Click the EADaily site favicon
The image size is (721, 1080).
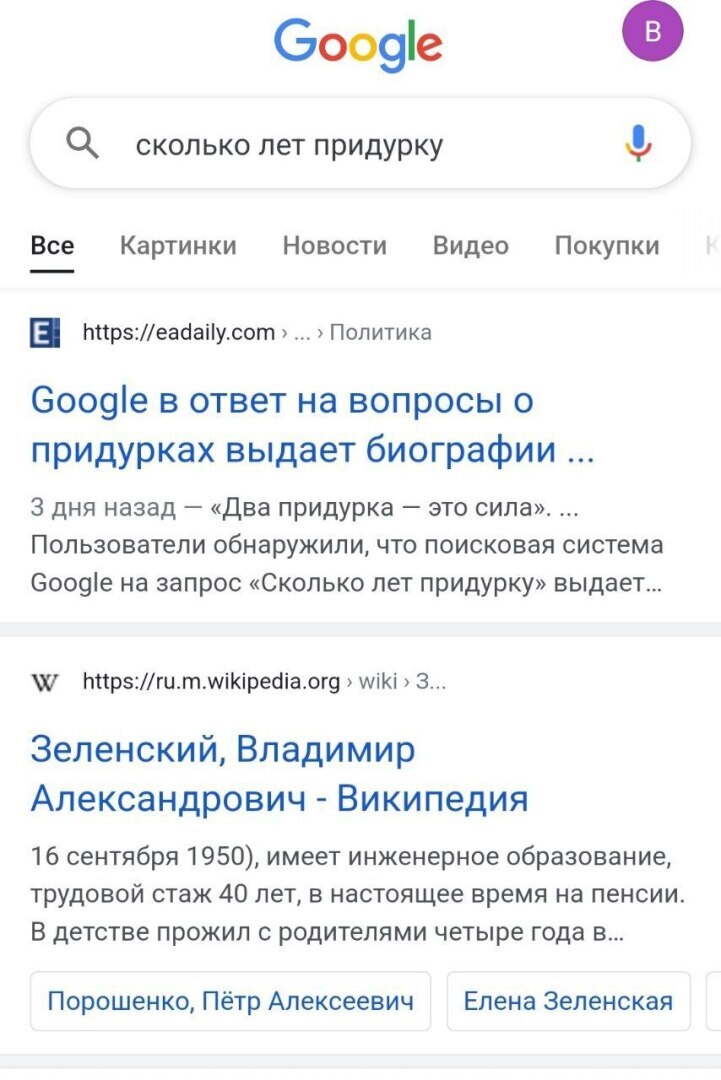(45, 333)
